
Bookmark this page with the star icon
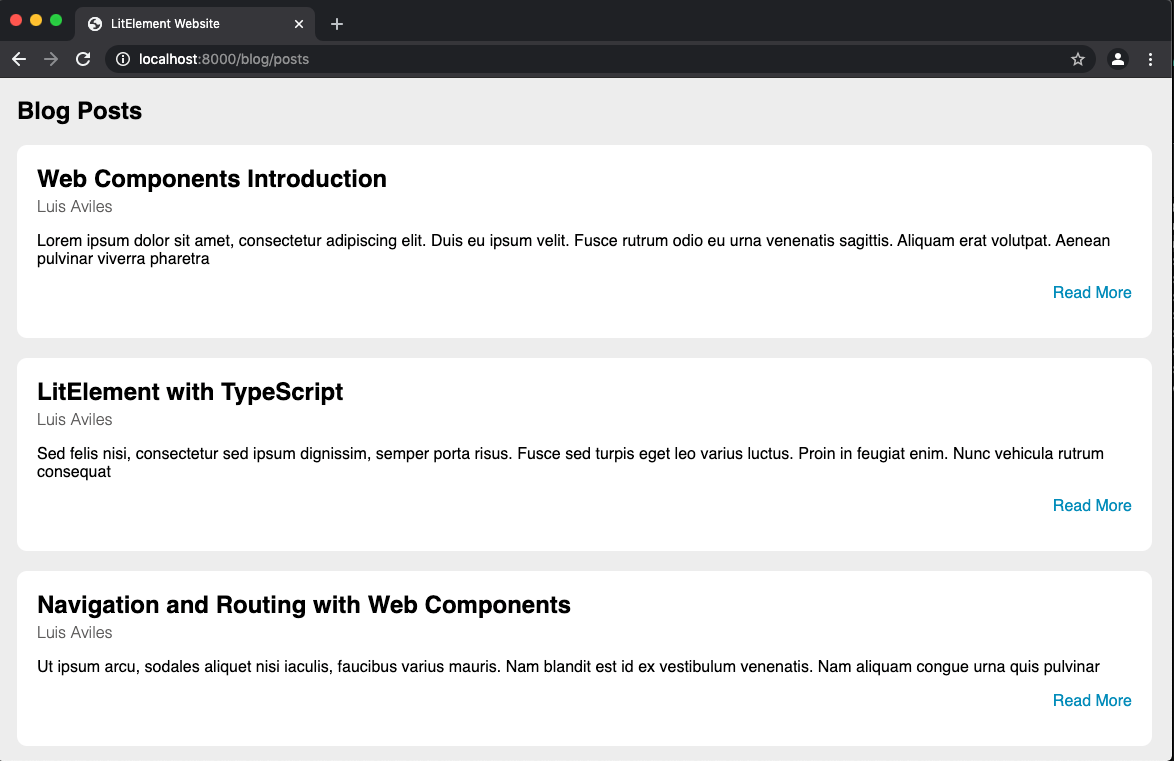point(1078,59)
